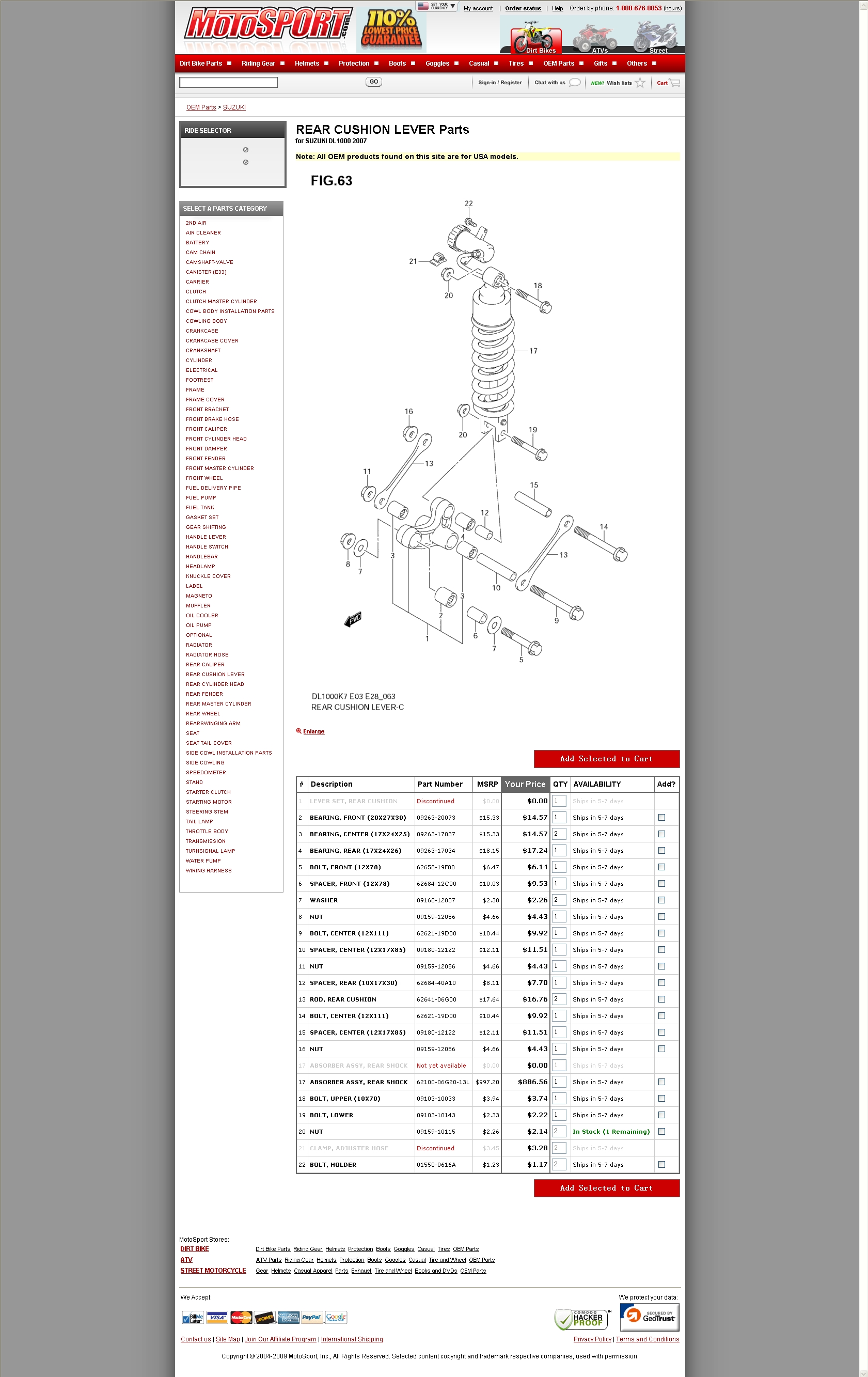This screenshot has width=868, height=1377.
Task: Click the Google Checkout payment icon
Action: (336, 1318)
